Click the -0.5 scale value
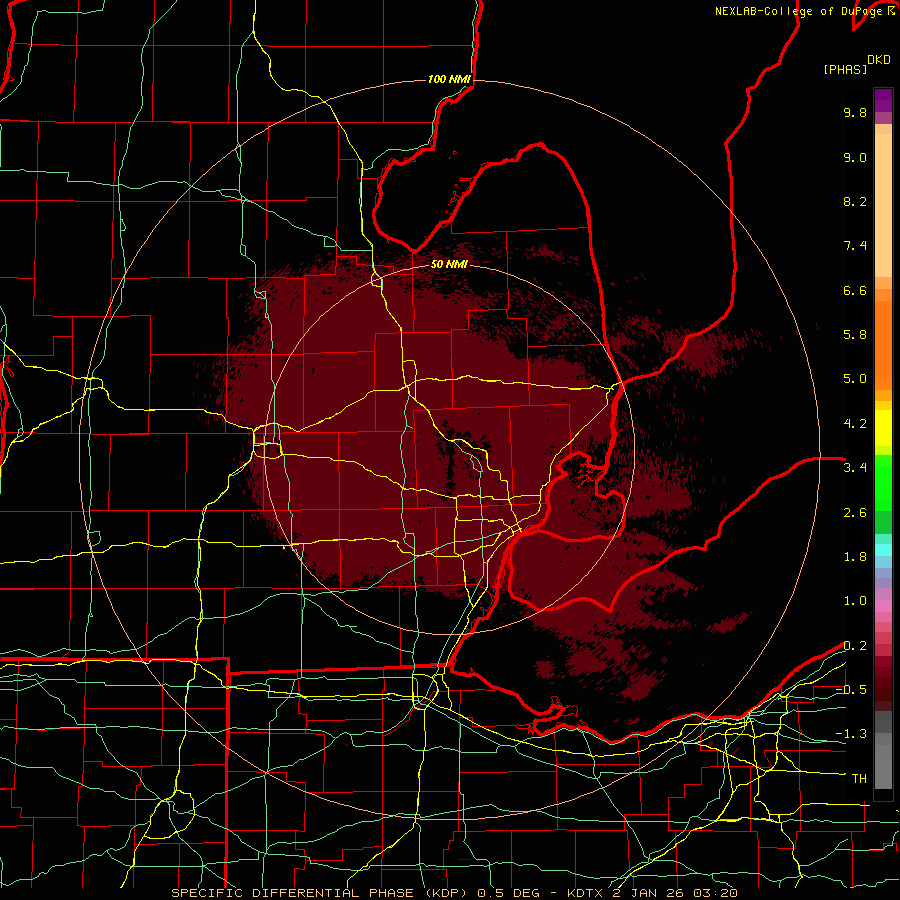This screenshot has height=900, width=900. (851, 690)
